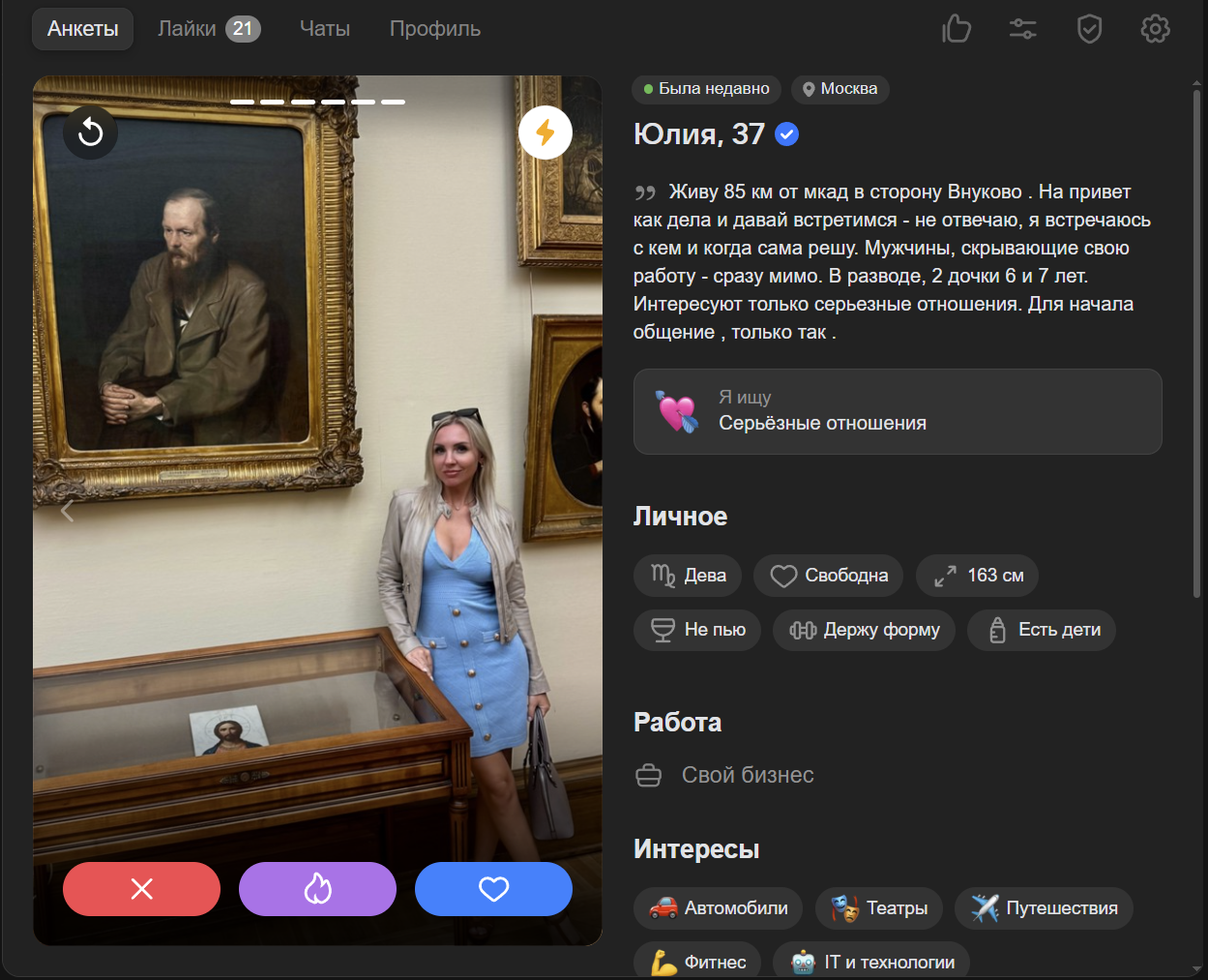The width and height of the screenshot is (1208, 980).
Task: Click the last photo indicator segment
Action: pos(393,102)
